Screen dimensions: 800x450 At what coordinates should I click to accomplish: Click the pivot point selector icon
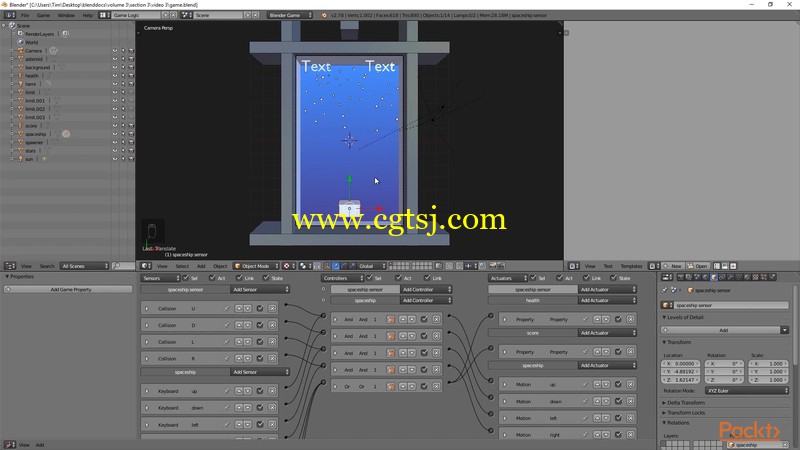(x=305, y=266)
